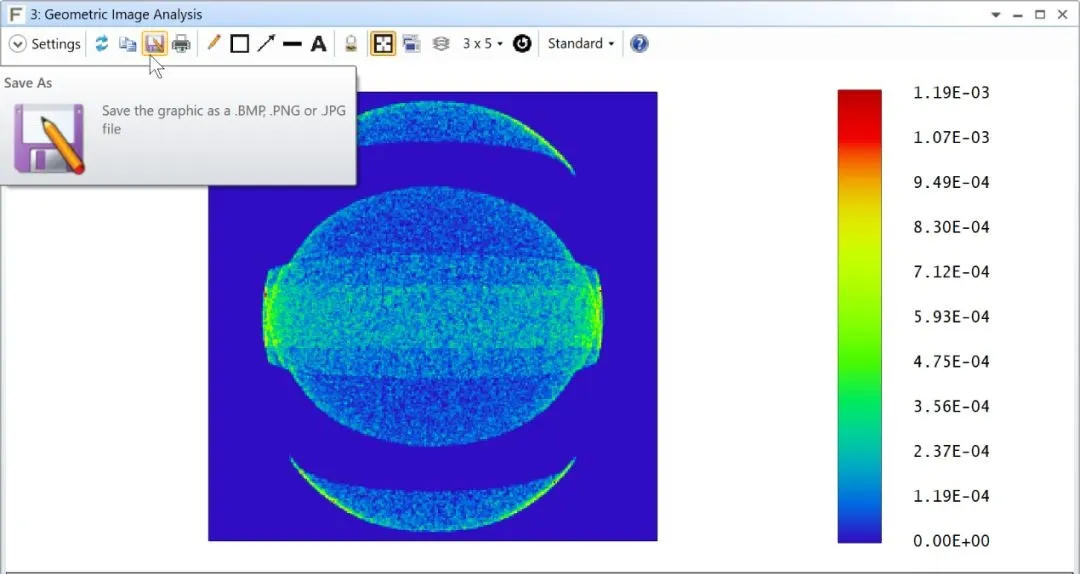Viewport: 1080px width, 574px height.
Task: Open help via the blue question mark
Action: coord(639,44)
